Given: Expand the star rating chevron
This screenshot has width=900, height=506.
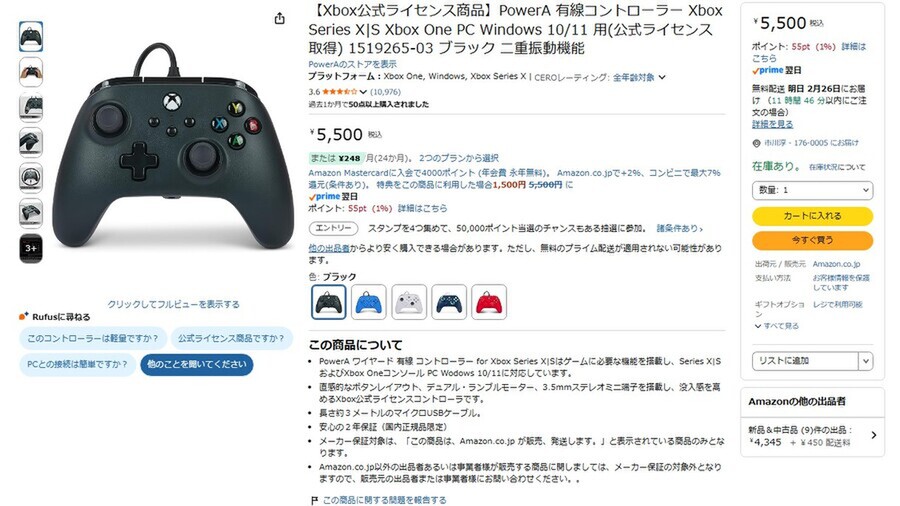Looking at the screenshot, I should coord(363,92).
